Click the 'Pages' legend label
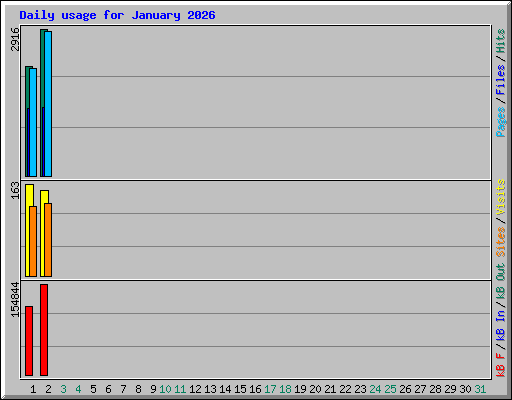Viewport: 512px width, 400px height. (500, 122)
